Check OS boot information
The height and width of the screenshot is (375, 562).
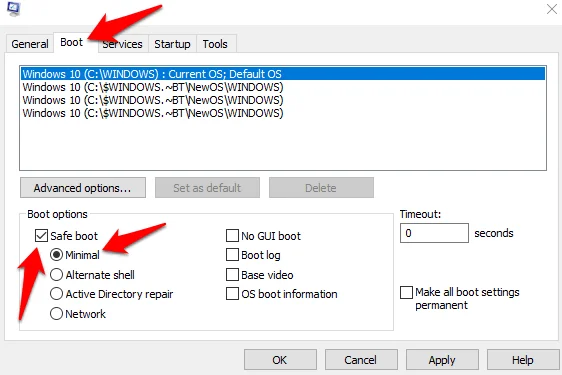point(232,294)
